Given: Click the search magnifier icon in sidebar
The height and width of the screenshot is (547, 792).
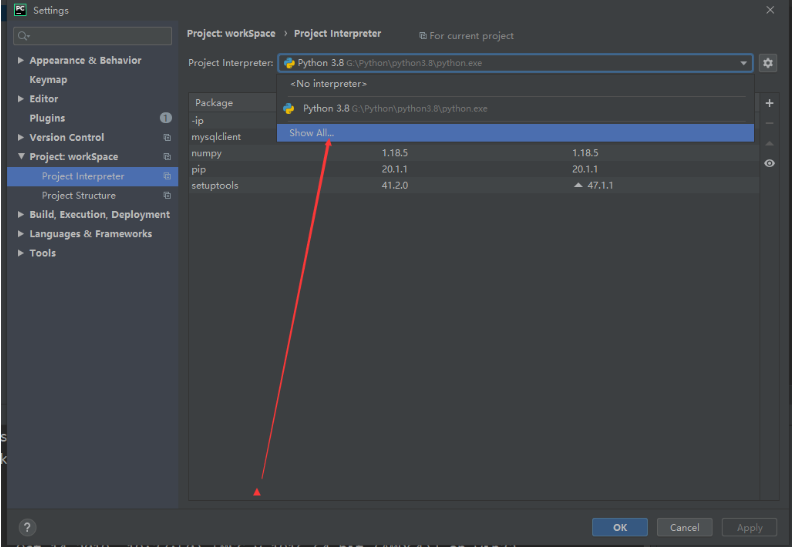Looking at the screenshot, I should (24, 36).
